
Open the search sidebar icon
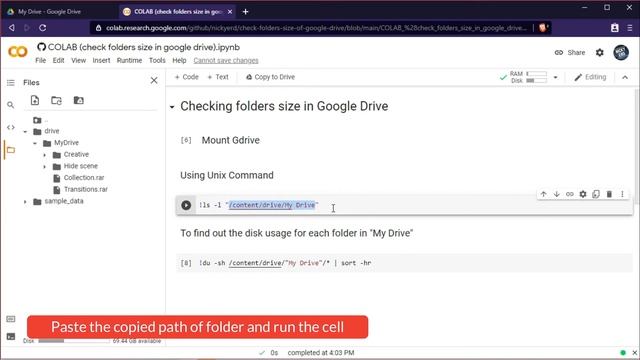pyautogui.click(x=11, y=105)
